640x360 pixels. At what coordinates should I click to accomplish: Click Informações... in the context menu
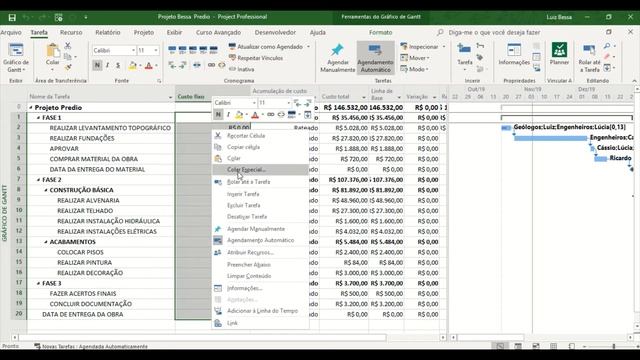pyautogui.click(x=260, y=289)
